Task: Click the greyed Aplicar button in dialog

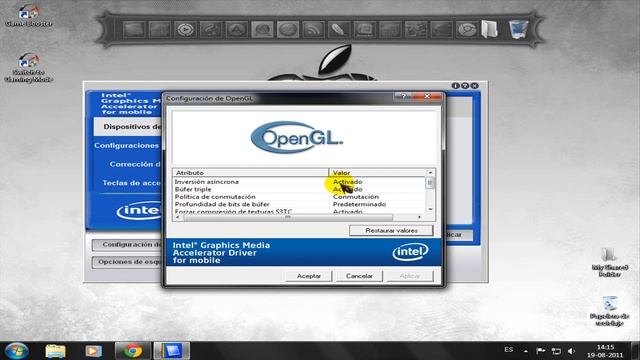Action: tap(410, 276)
